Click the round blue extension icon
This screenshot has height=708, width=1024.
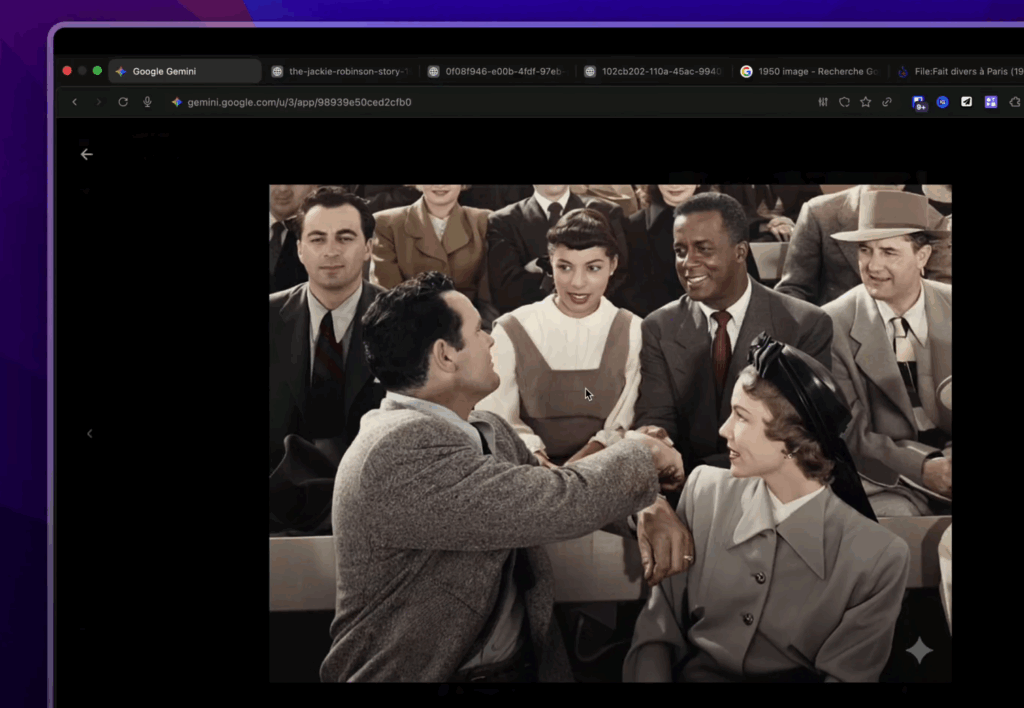[942, 102]
